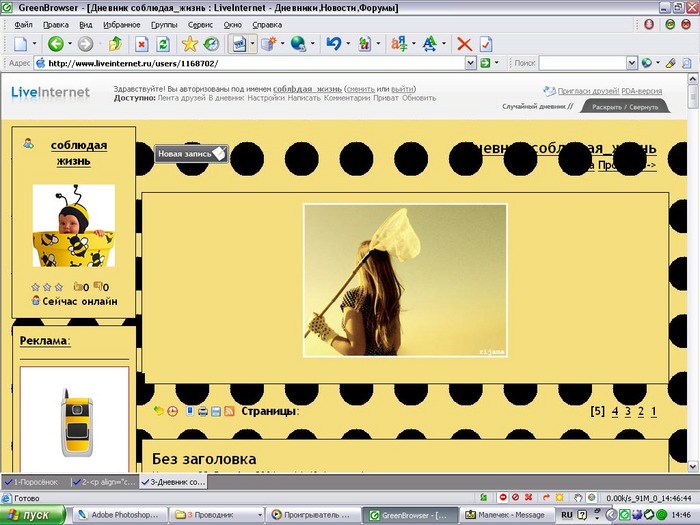Open the Справка menu
Screen dimensions: 700x525
coord(267,25)
